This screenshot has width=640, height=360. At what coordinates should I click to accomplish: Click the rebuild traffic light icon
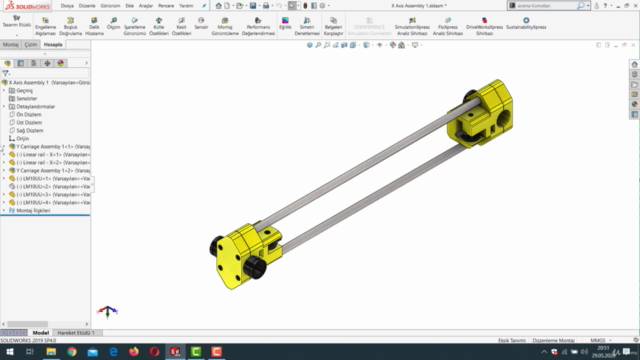pos(305,6)
